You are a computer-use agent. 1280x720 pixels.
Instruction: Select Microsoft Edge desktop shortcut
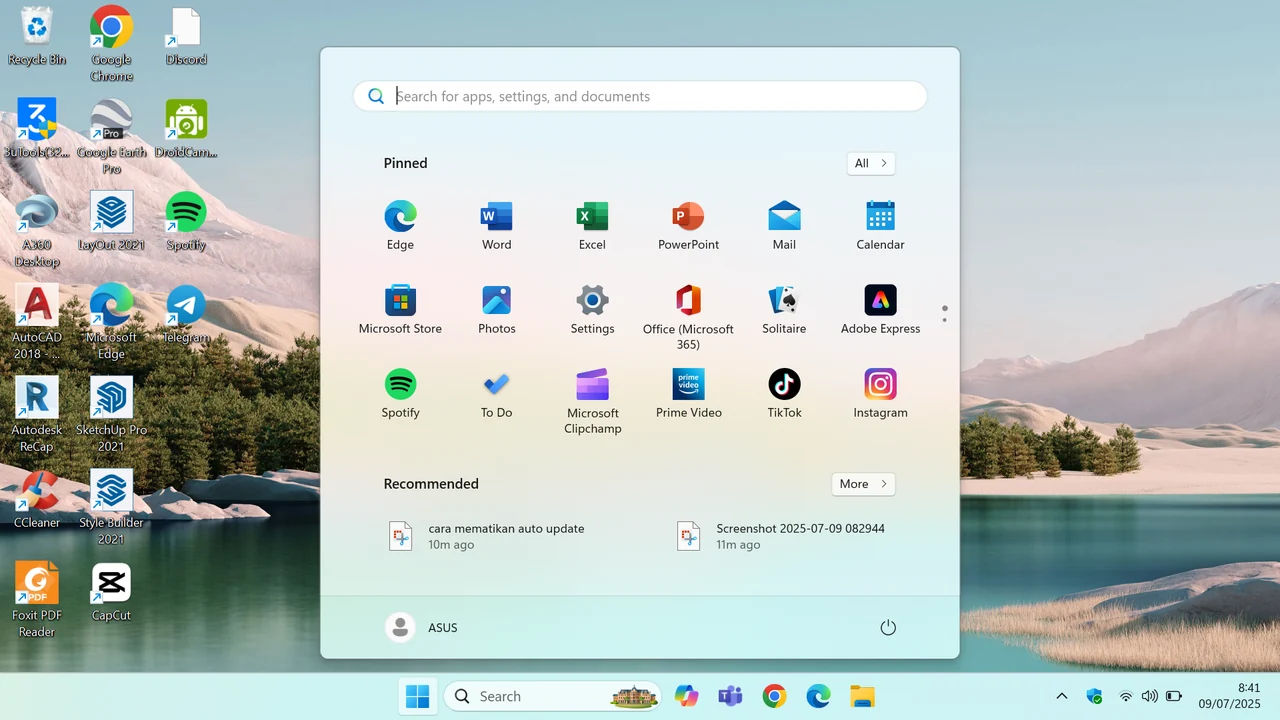click(111, 321)
